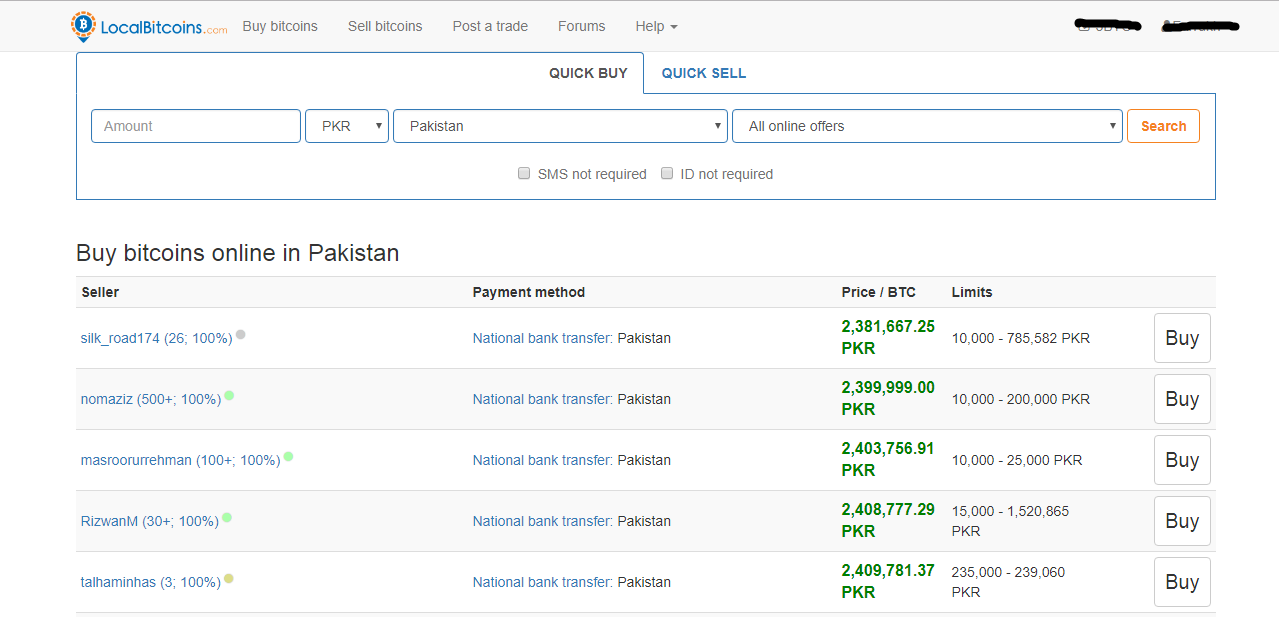
Task: Open nomaziz (500+; 100%) profile
Action: pyautogui.click(x=151, y=399)
